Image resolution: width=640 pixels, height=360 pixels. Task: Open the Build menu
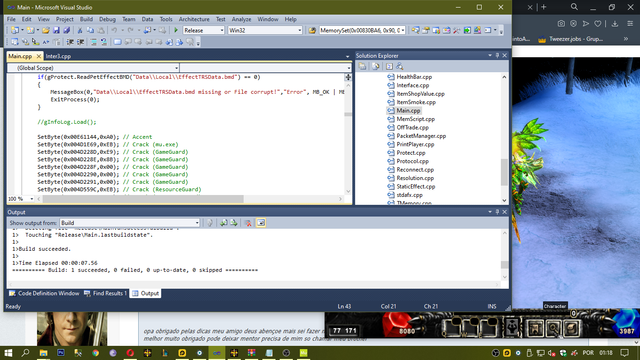tap(86, 19)
